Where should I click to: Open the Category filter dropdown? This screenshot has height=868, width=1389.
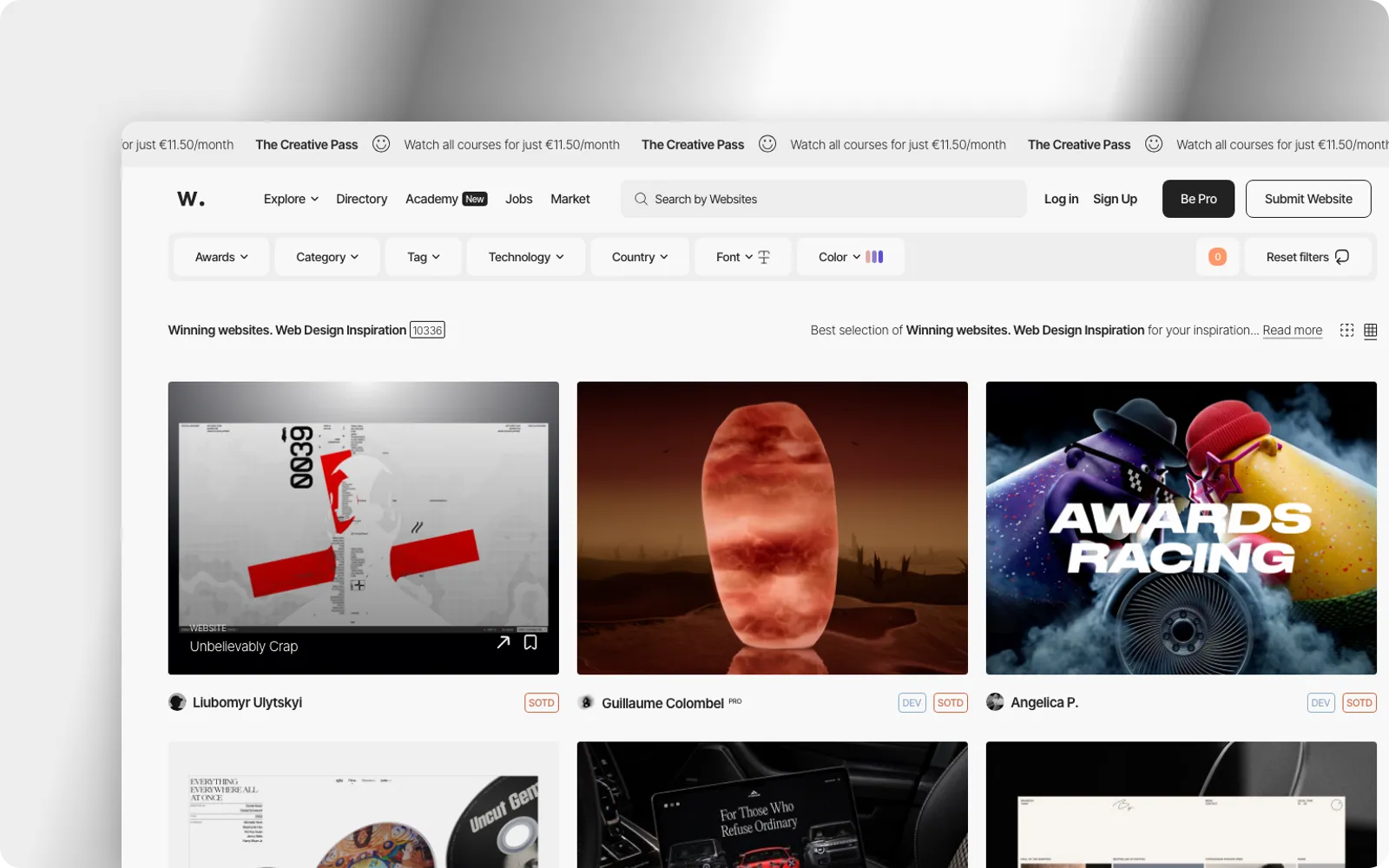click(327, 257)
